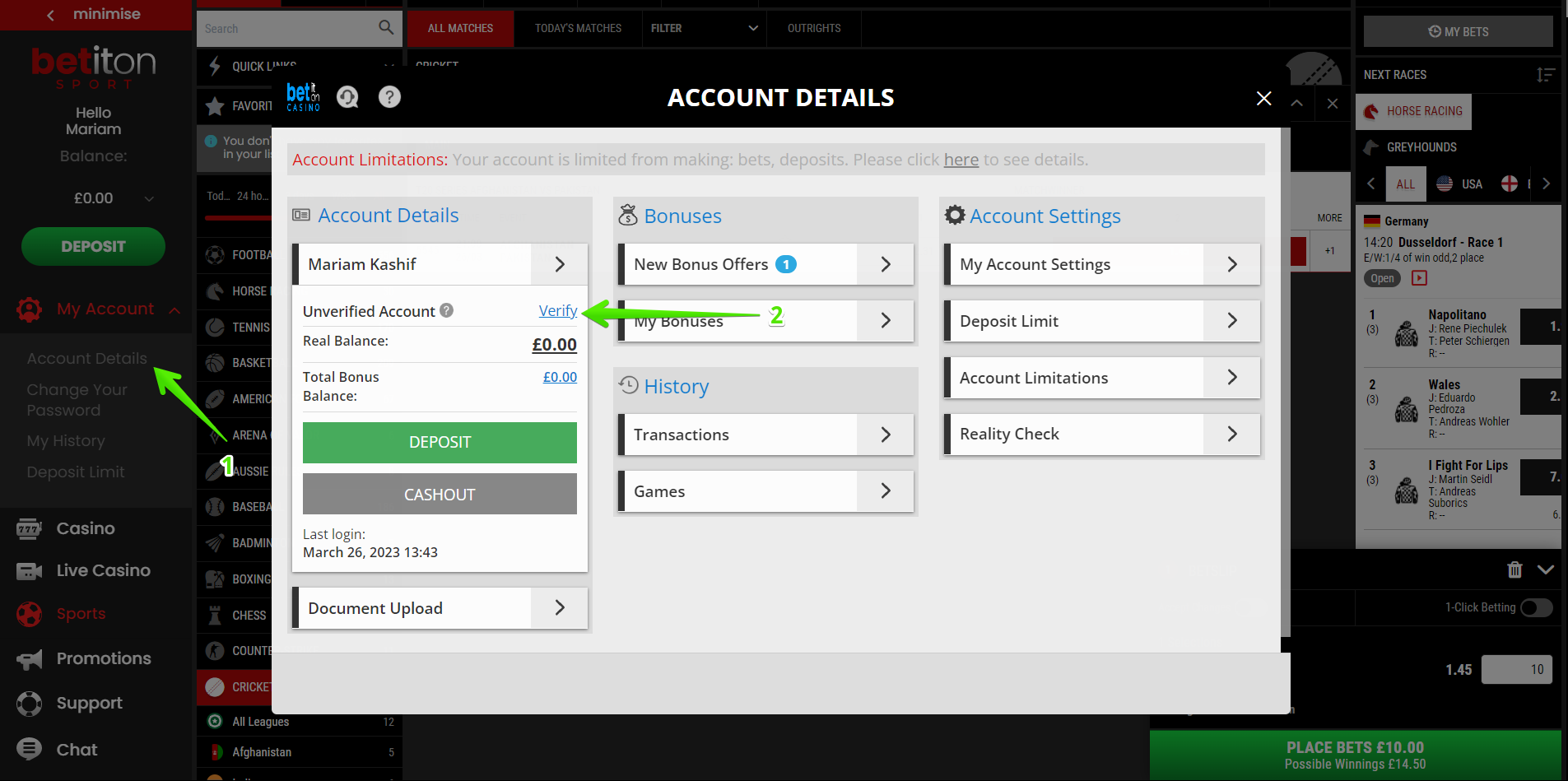Click the Verify link
Viewport: 1568px width, 781px height.
558,310
